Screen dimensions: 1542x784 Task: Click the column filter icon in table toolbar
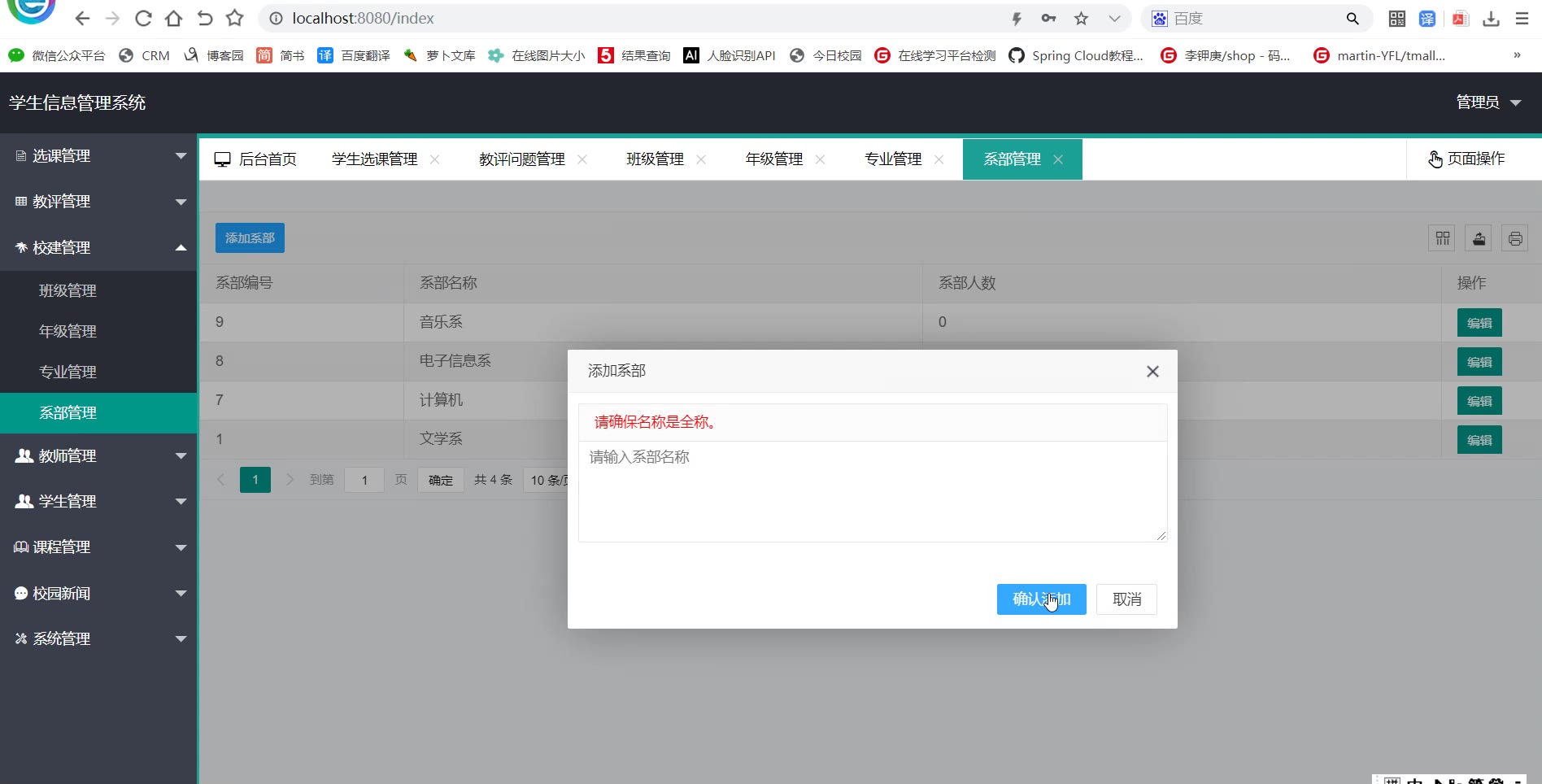1442,238
